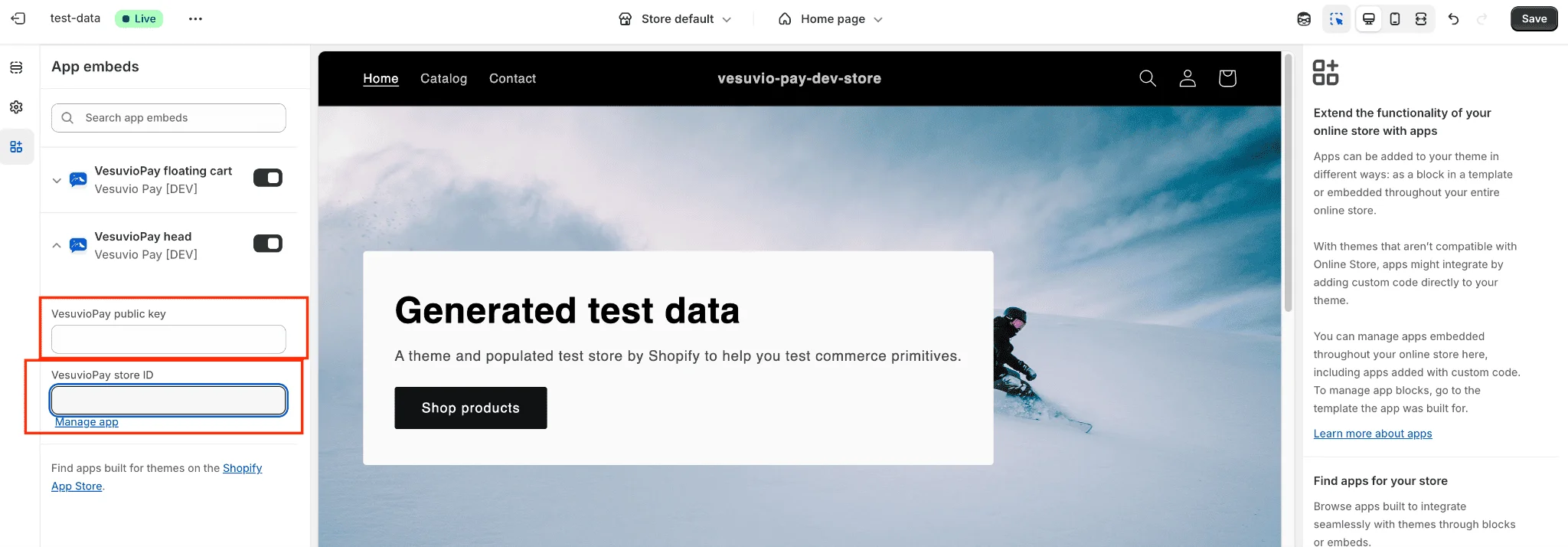1568x547 pixels.
Task: Open Theme settings gear icon
Action: pyautogui.click(x=16, y=107)
